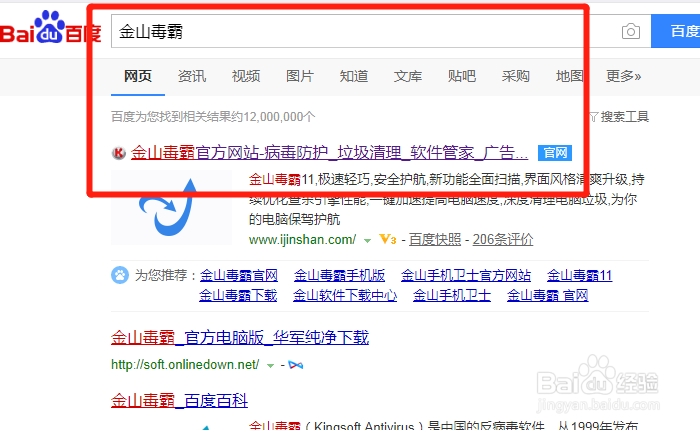Expand dropdown arrow beside onlinedown.net URL
This screenshot has height=430, width=700.
270,366
